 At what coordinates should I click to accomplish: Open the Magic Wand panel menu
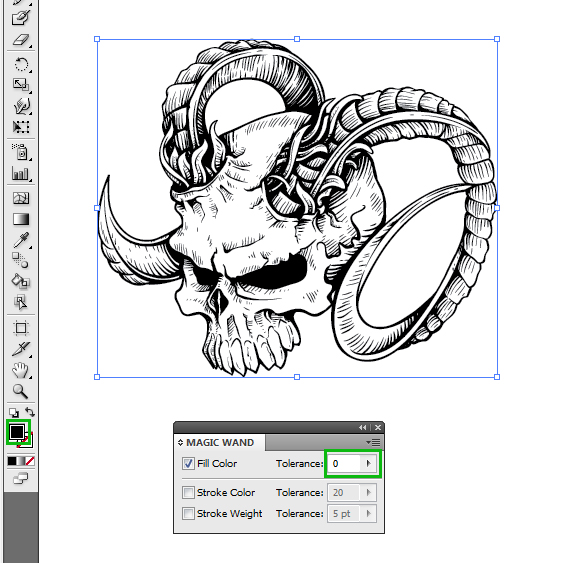coord(373,442)
